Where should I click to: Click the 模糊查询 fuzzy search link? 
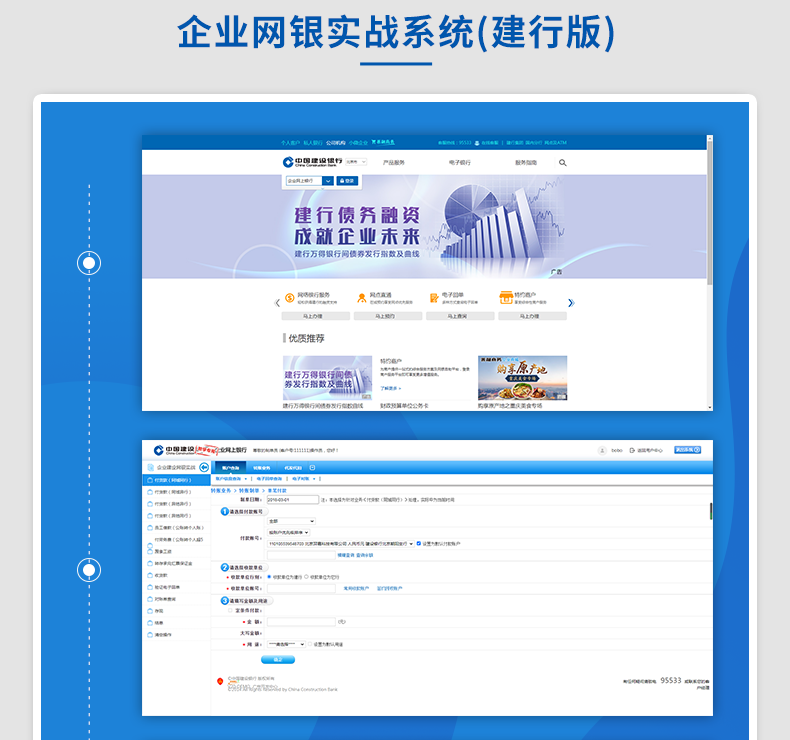pos(346,555)
